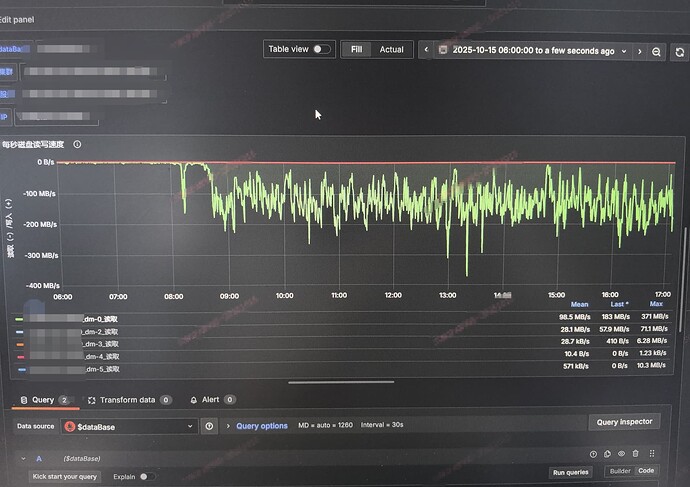Refresh the dashboard panel
This screenshot has width=690, height=487.
680,52
